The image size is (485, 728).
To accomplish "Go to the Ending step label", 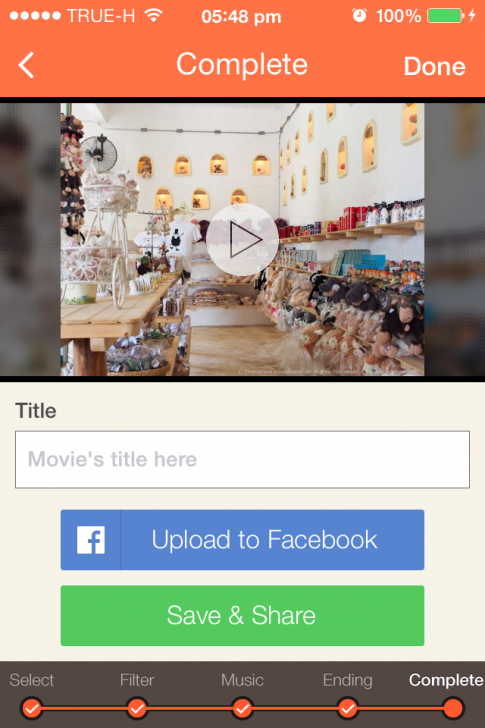I will 348,681.
